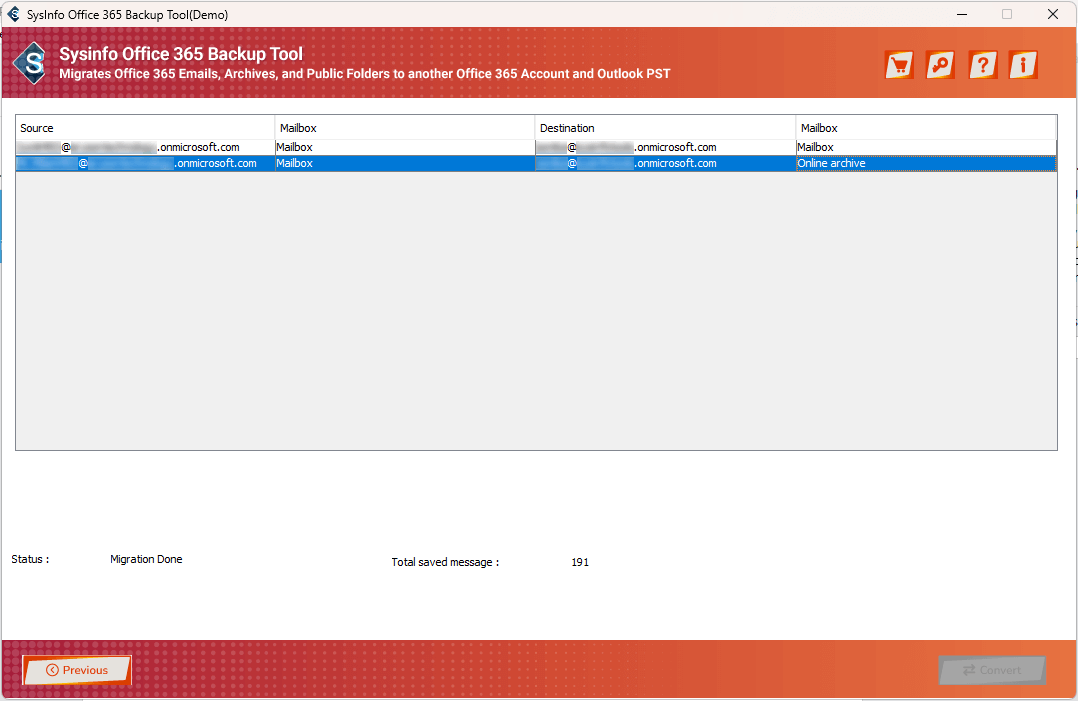The height and width of the screenshot is (701, 1078).
Task: Click the Migration Done status text
Action: [x=146, y=559]
